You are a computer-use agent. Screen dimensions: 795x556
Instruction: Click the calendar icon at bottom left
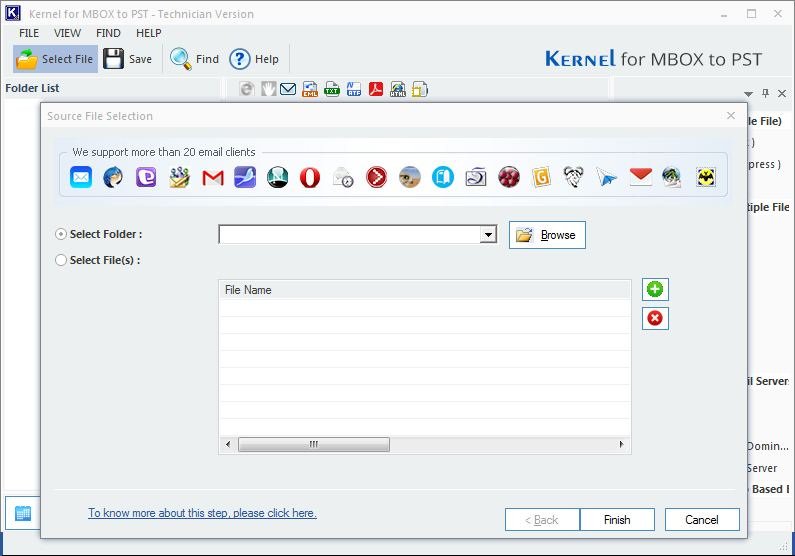click(23, 513)
